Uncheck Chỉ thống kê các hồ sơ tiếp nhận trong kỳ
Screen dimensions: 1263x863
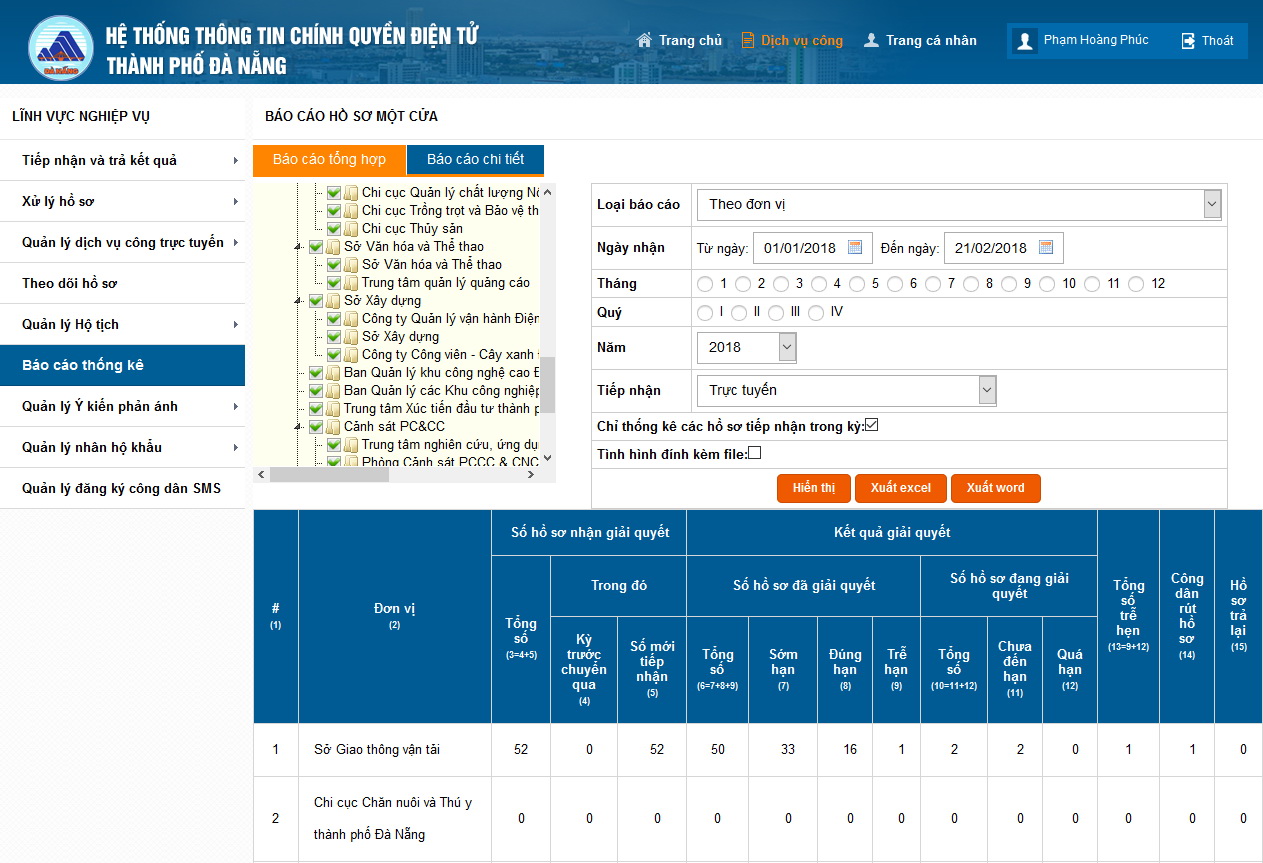click(871, 425)
